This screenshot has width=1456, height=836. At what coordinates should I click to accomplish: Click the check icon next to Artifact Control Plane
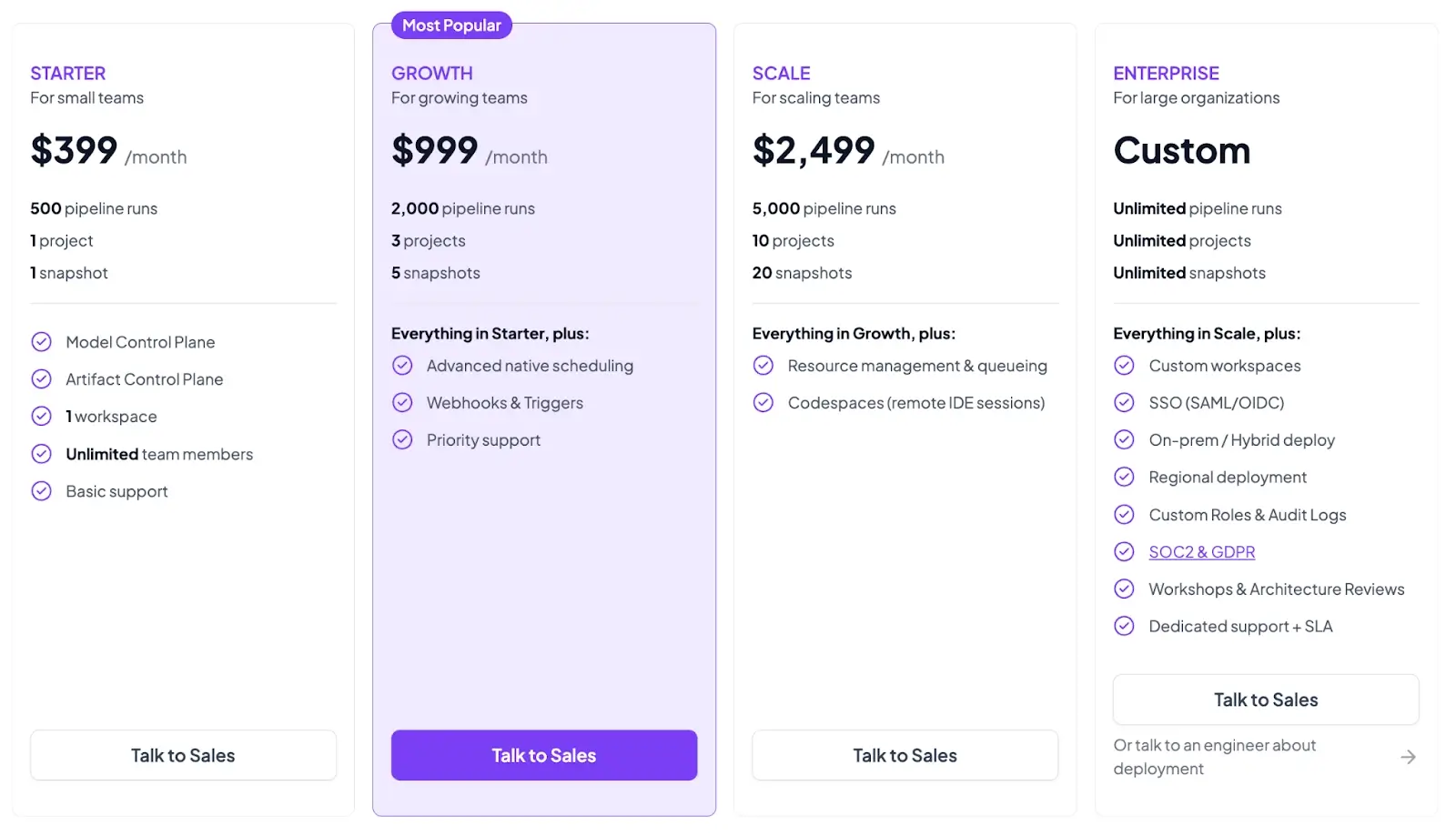(42, 379)
